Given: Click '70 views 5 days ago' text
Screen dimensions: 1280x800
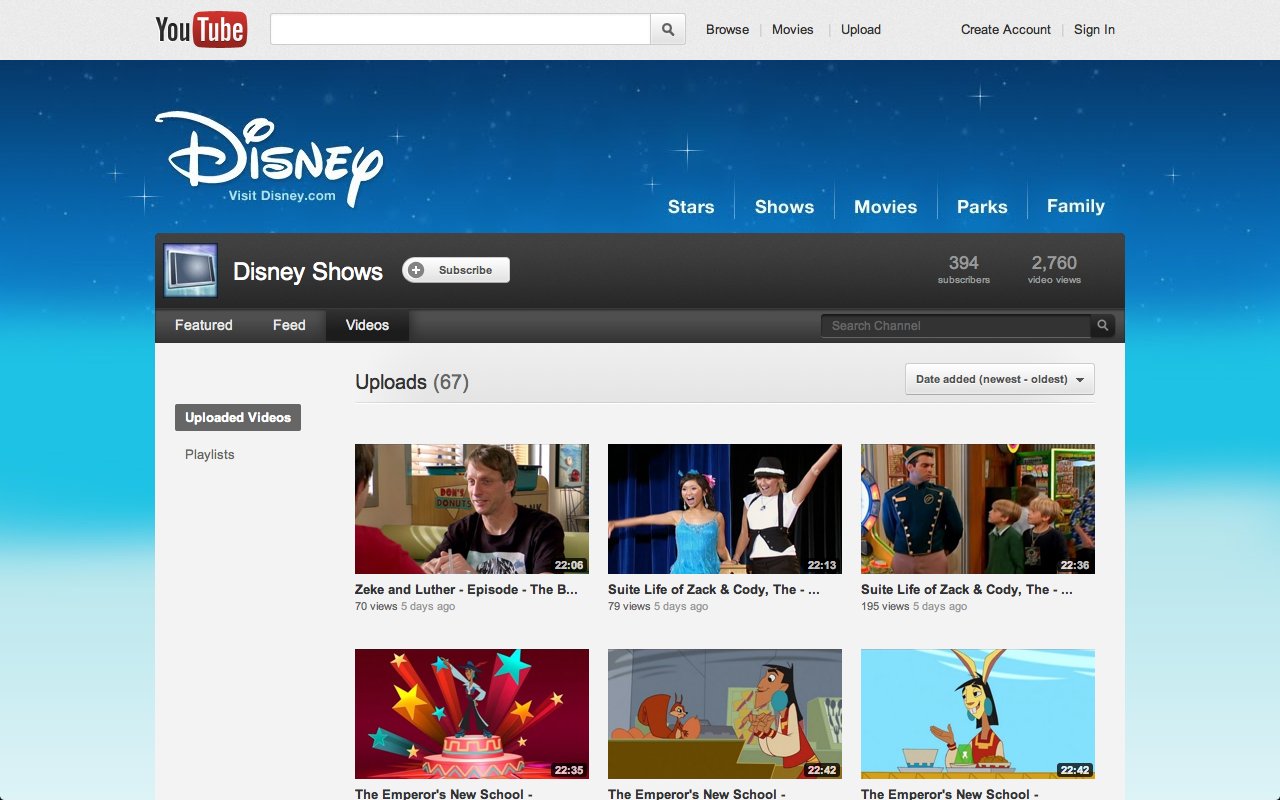Looking at the screenshot, I should coord(405,607).
